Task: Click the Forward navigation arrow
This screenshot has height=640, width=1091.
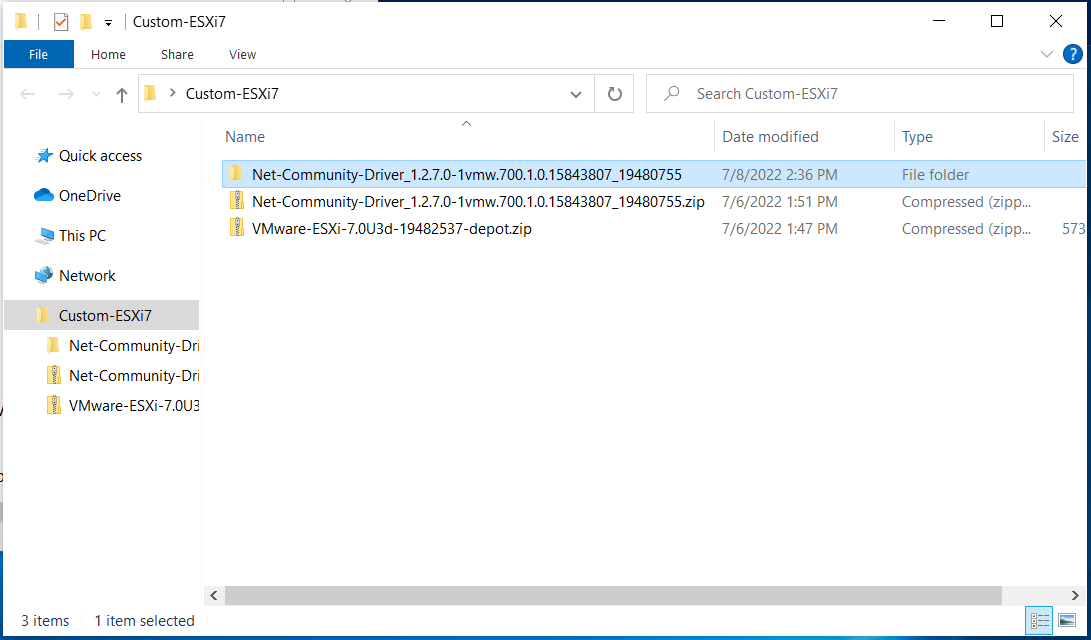Action: pos(66,94)
